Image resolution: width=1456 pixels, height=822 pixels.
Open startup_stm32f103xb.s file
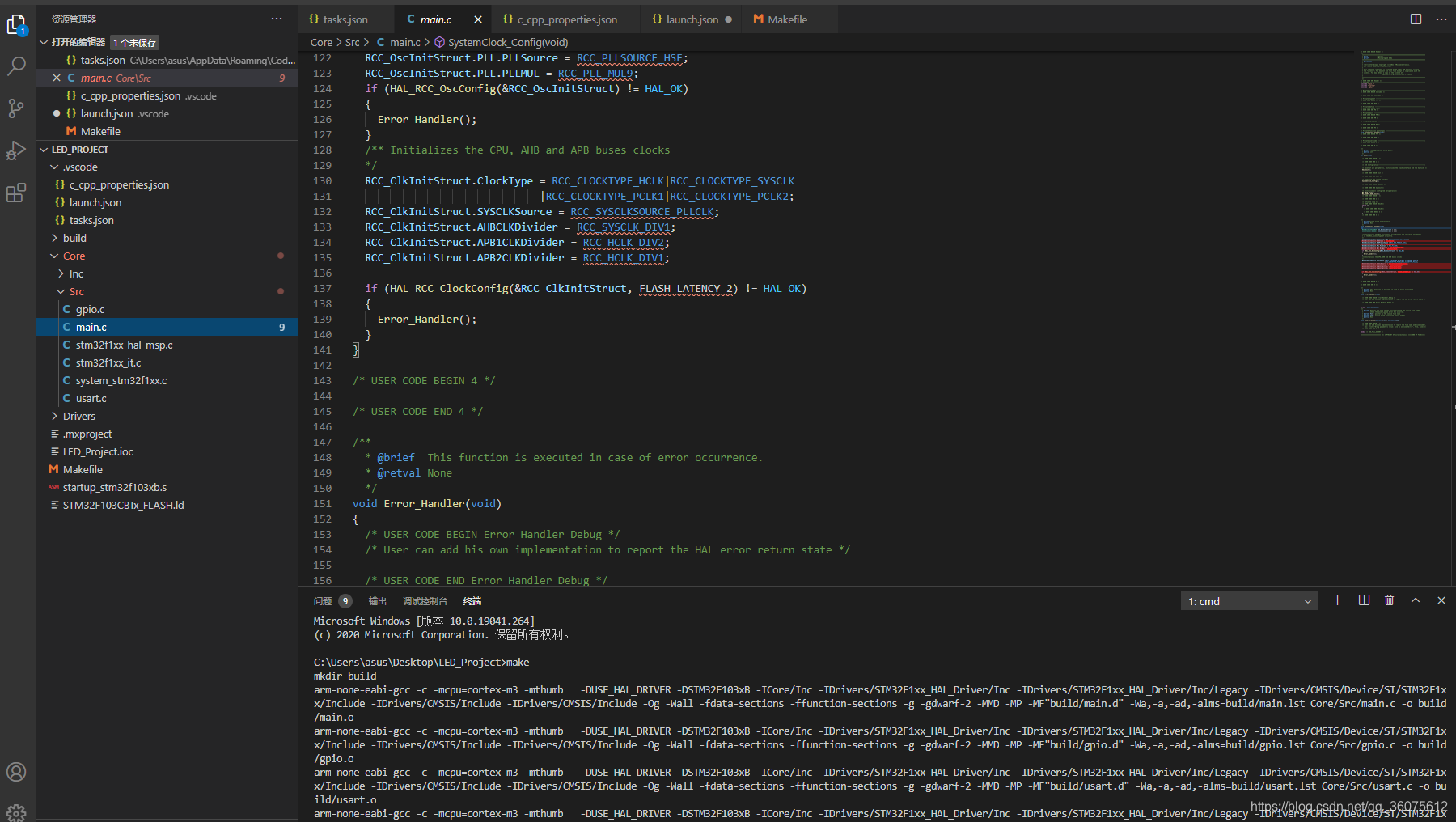coord(167,487)
